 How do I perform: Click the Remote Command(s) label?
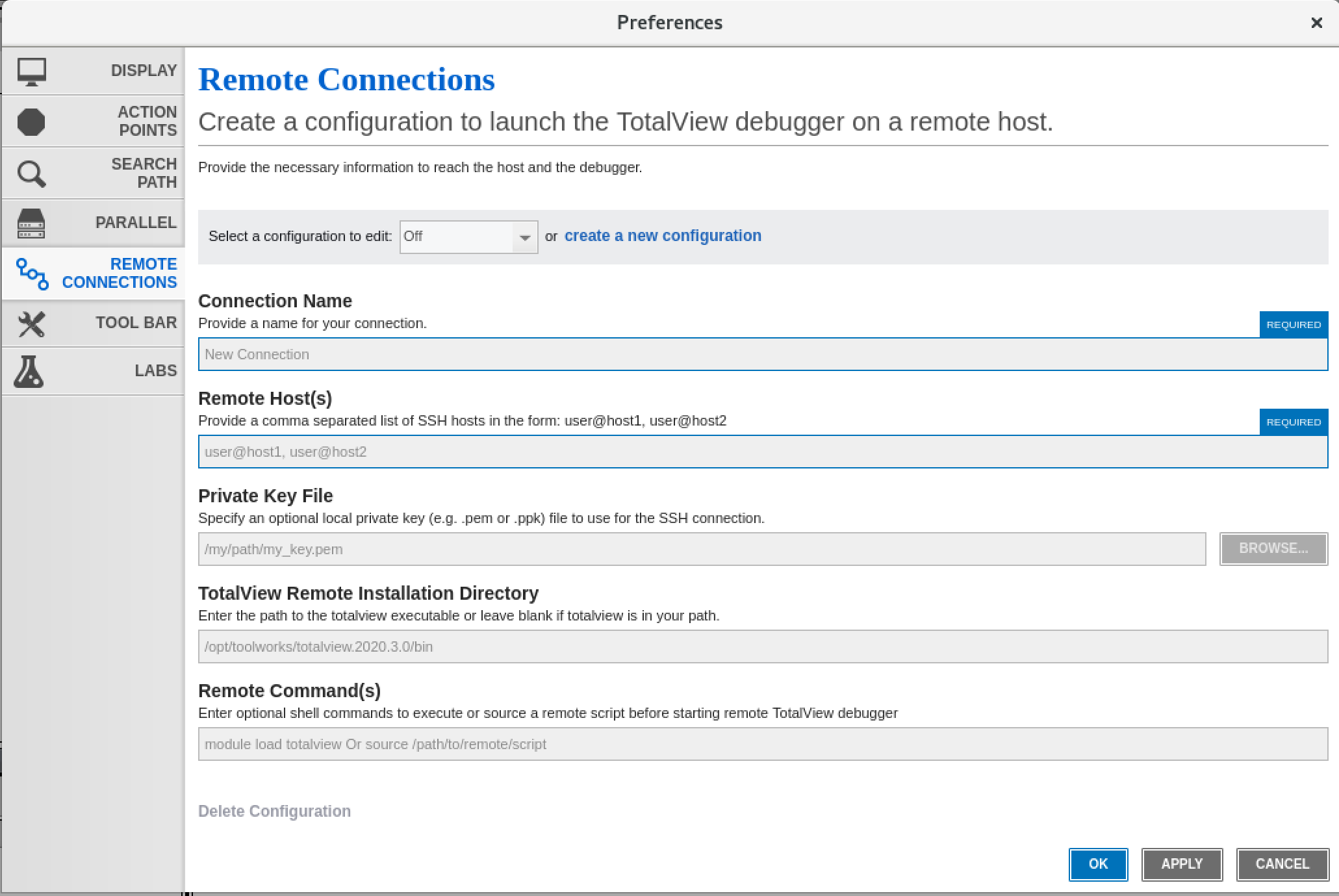coord(289,691)
